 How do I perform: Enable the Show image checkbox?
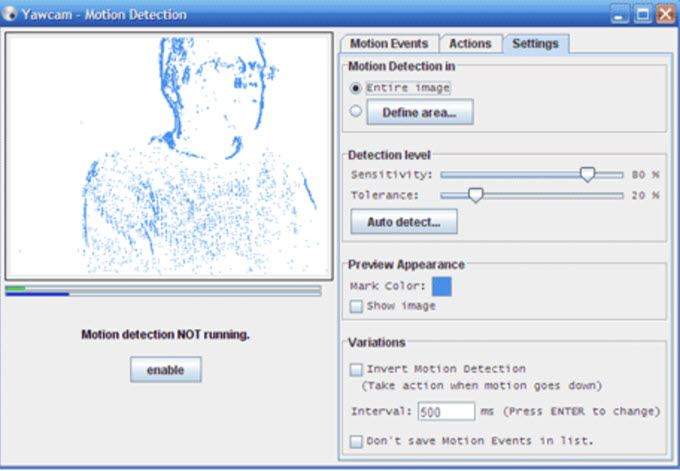356,306
